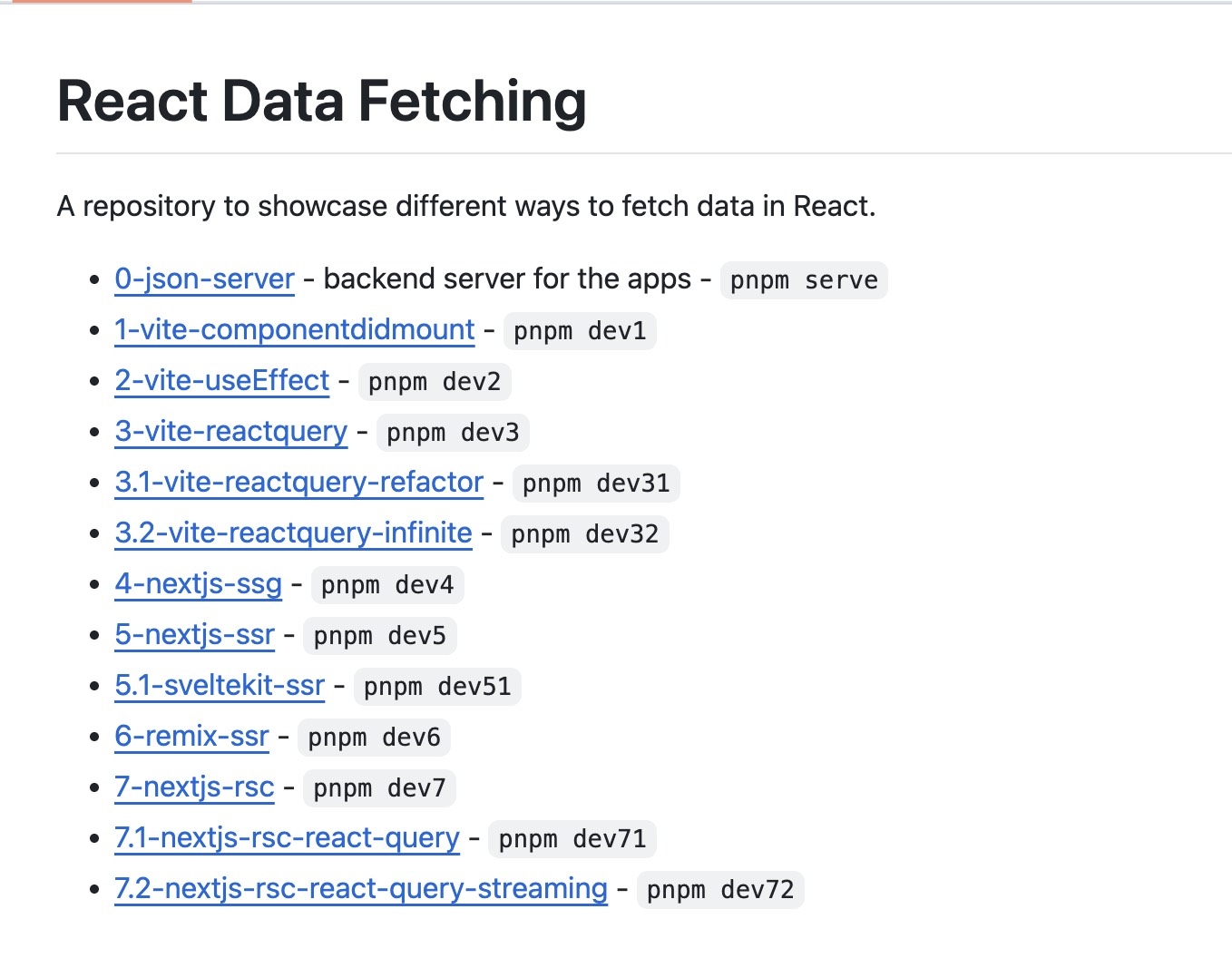Go to the 7-nextjs-rsc link
Screen dimensions: 1232x958
[x=194, y=787]
